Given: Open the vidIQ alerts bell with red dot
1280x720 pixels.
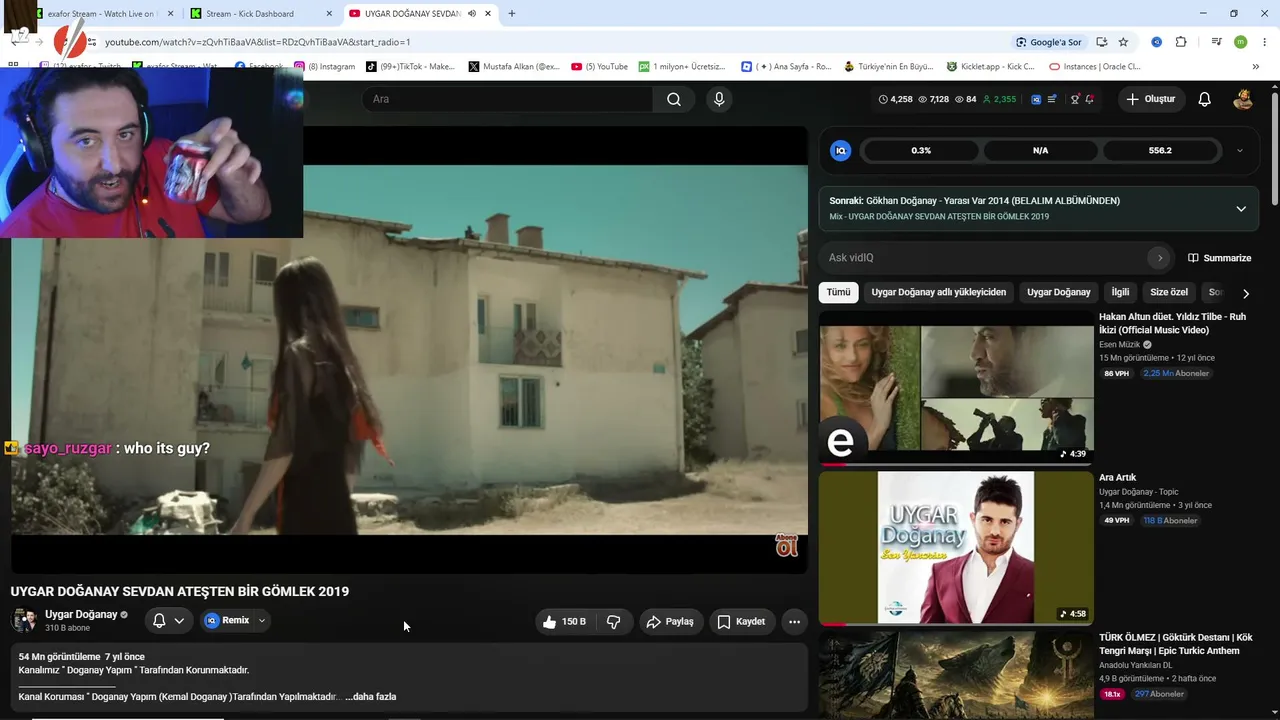Looking at the screenshot, I should (x=1089, y=99).
